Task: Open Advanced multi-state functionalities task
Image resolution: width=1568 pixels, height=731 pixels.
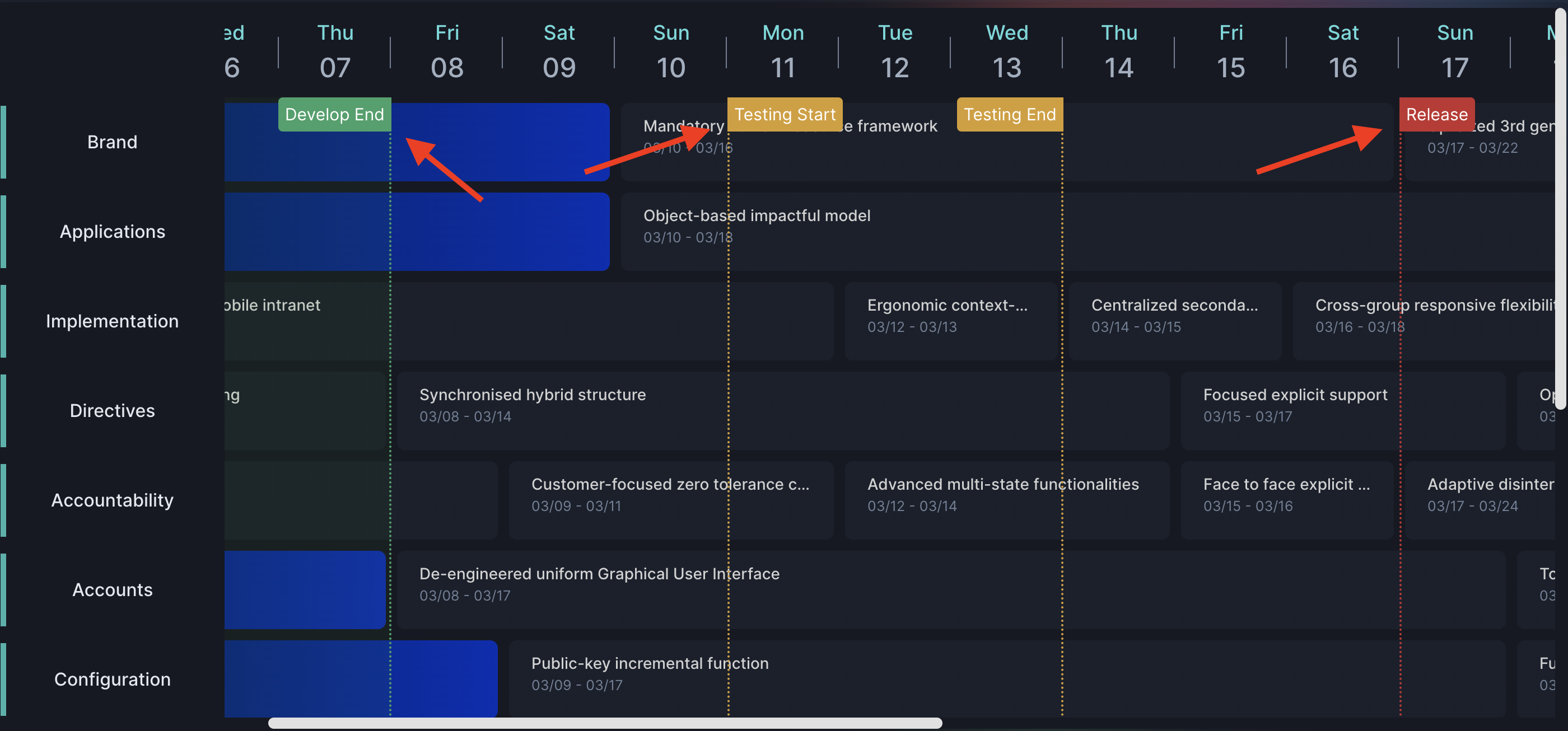Action: coord(1002,494)
